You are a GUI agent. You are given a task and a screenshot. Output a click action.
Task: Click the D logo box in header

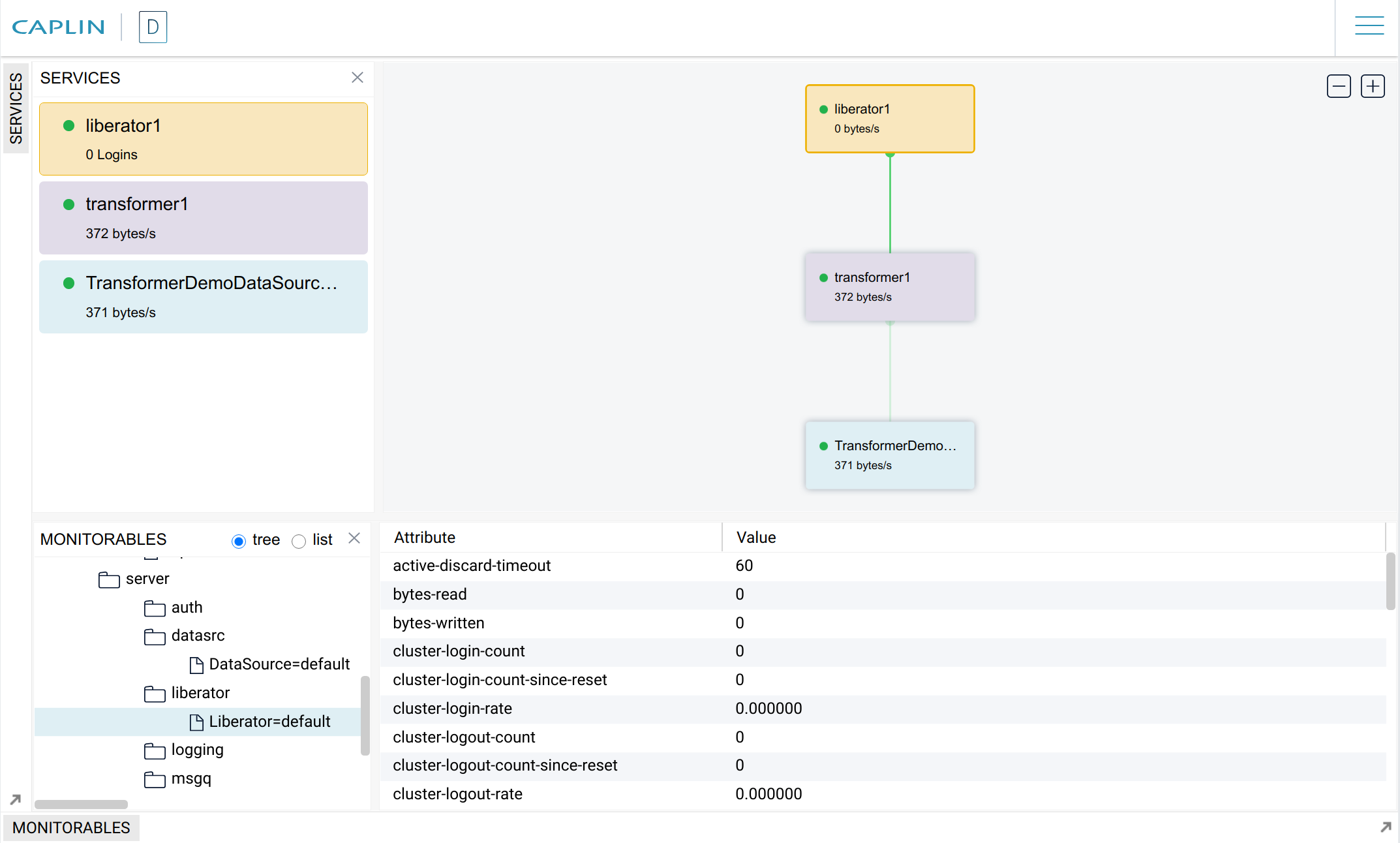153,27
